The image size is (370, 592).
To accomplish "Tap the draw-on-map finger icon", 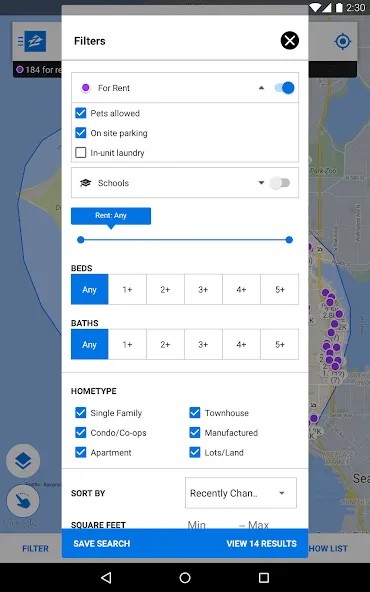I will click(x=23, y=501).
